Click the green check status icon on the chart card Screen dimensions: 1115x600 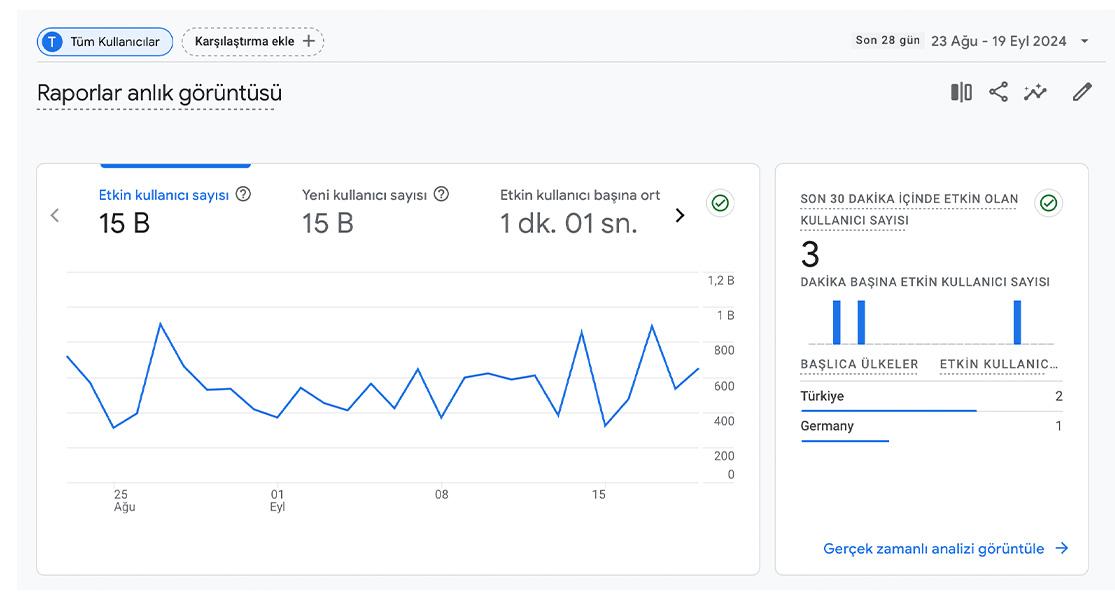(x=720, y=203)
